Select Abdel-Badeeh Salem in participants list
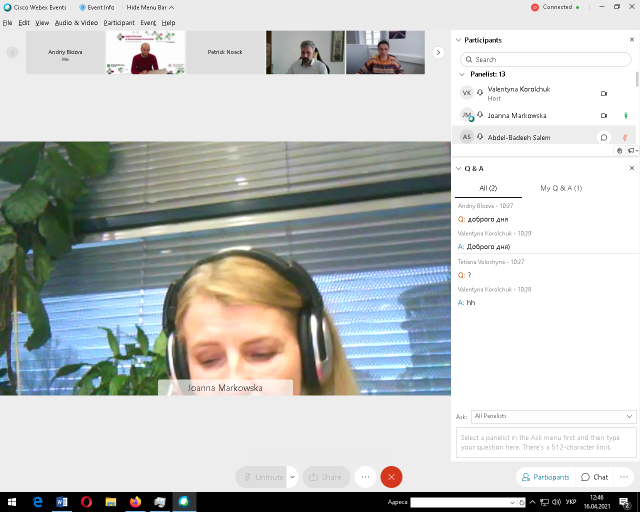The width and height of the screenshot is (640, 512). (544, 137)
